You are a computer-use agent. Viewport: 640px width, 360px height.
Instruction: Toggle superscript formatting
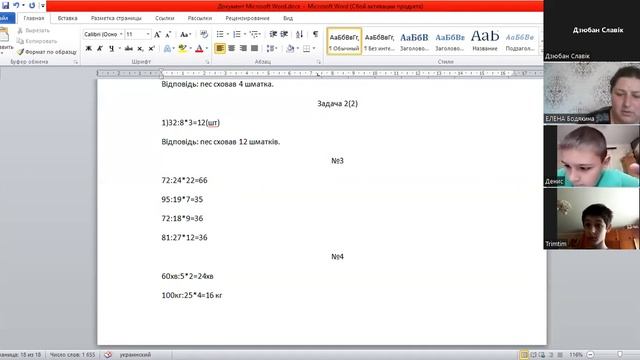pyautogui.click(x=151, y=49)
